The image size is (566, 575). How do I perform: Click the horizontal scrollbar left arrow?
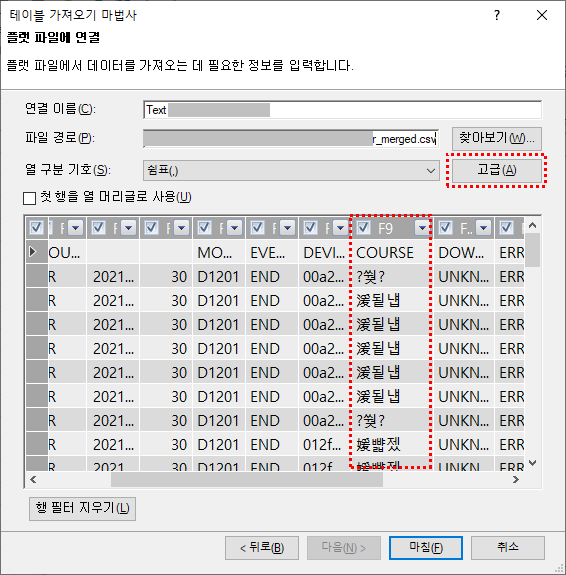[33, 479]
